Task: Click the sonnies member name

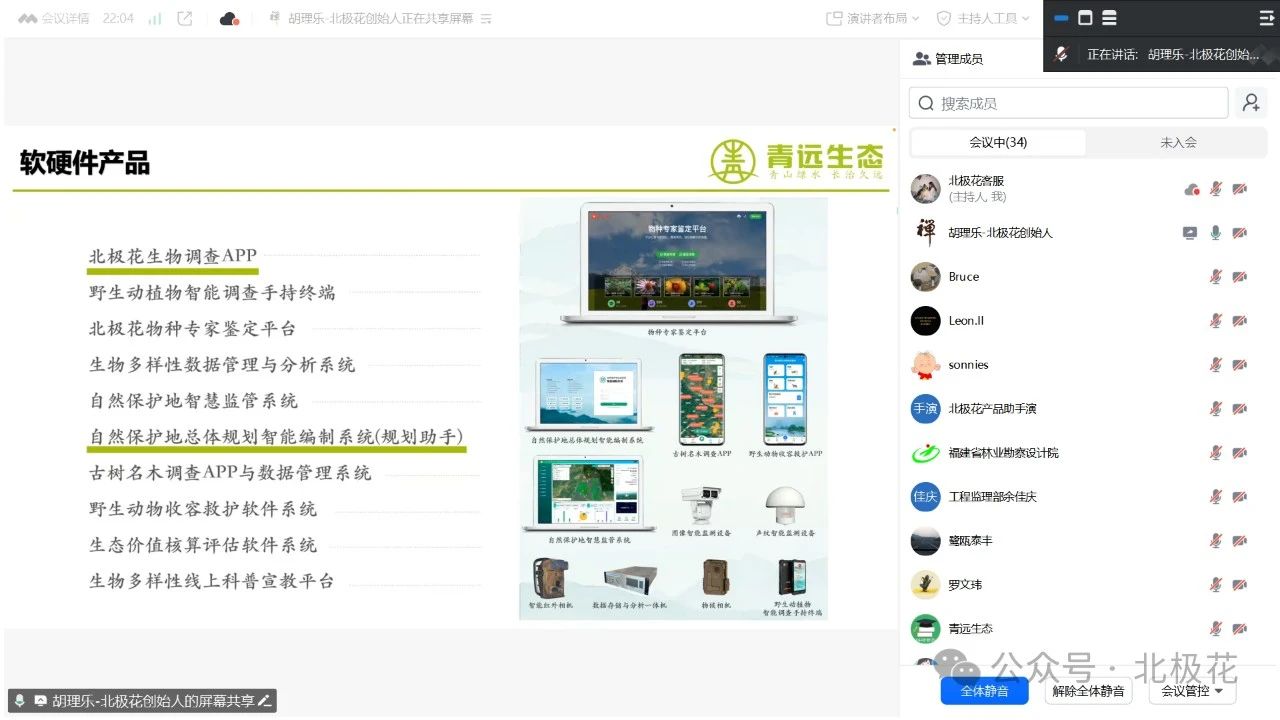Action: click(968, 365)
